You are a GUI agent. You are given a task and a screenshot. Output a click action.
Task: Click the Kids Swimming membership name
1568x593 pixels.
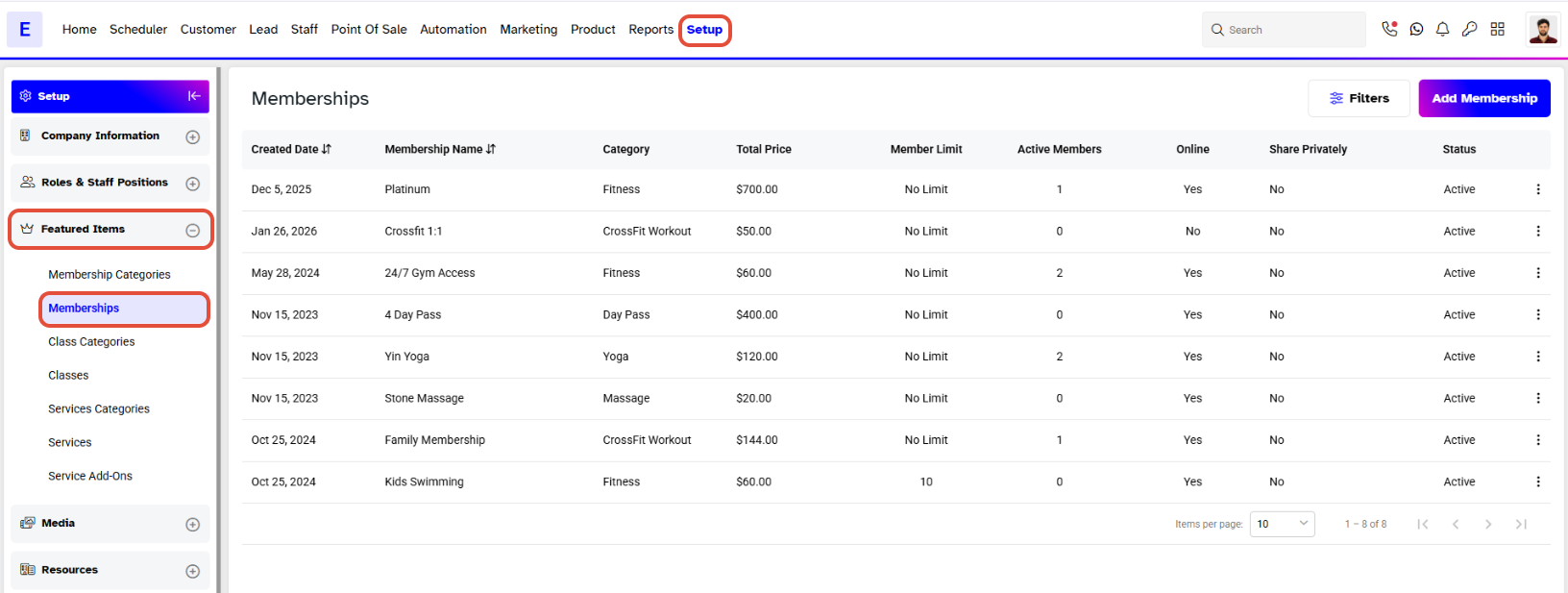click(x=424, y=482)
